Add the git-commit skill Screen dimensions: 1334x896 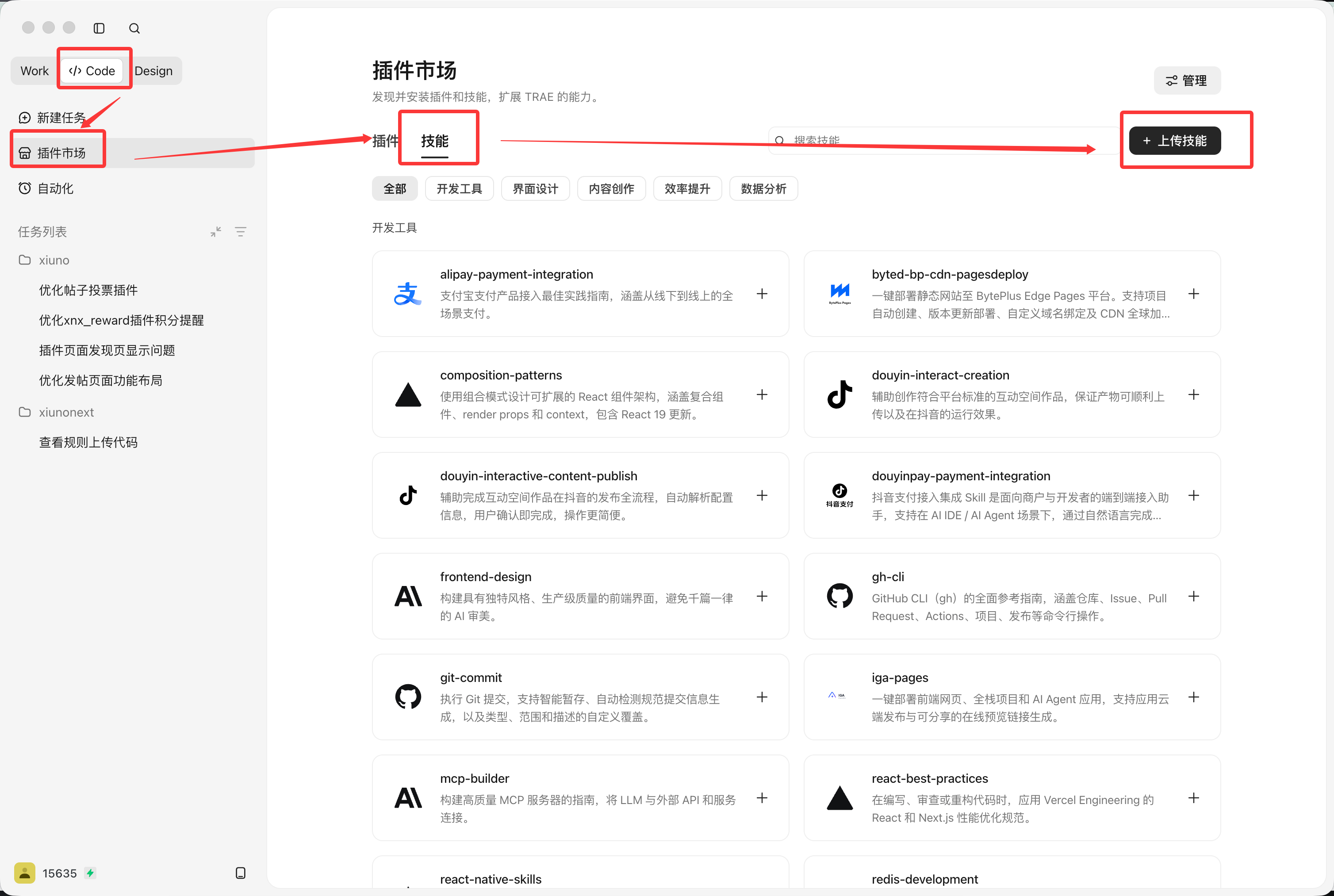click(762, 697)
